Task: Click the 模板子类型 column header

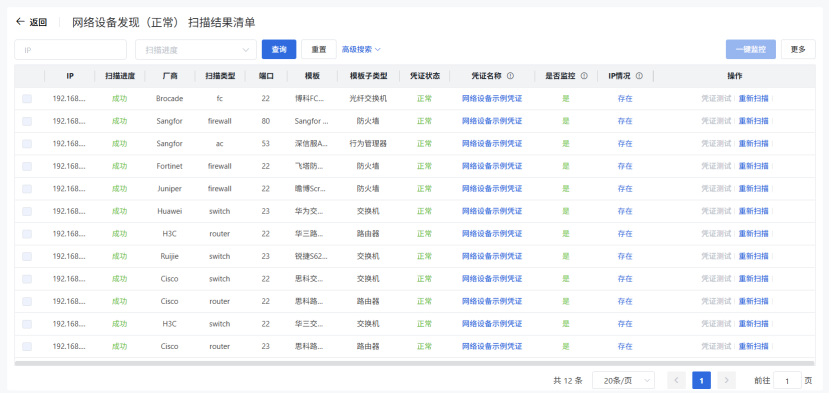Action: [368, 76]
